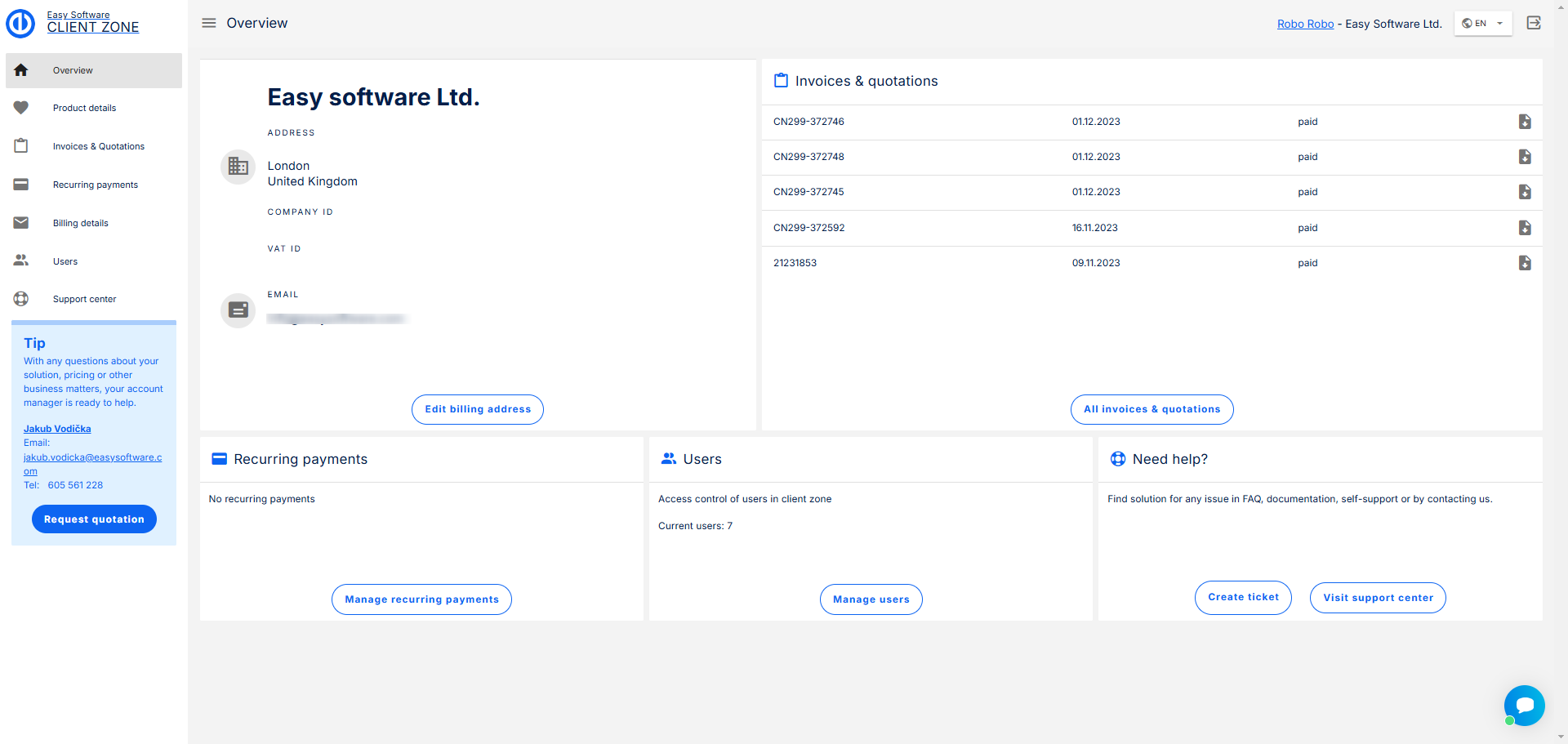Download invoice CN299-372592 via its file icon
The height and width of the screenshot is (744, 1568).
(x=1524, y=228)
